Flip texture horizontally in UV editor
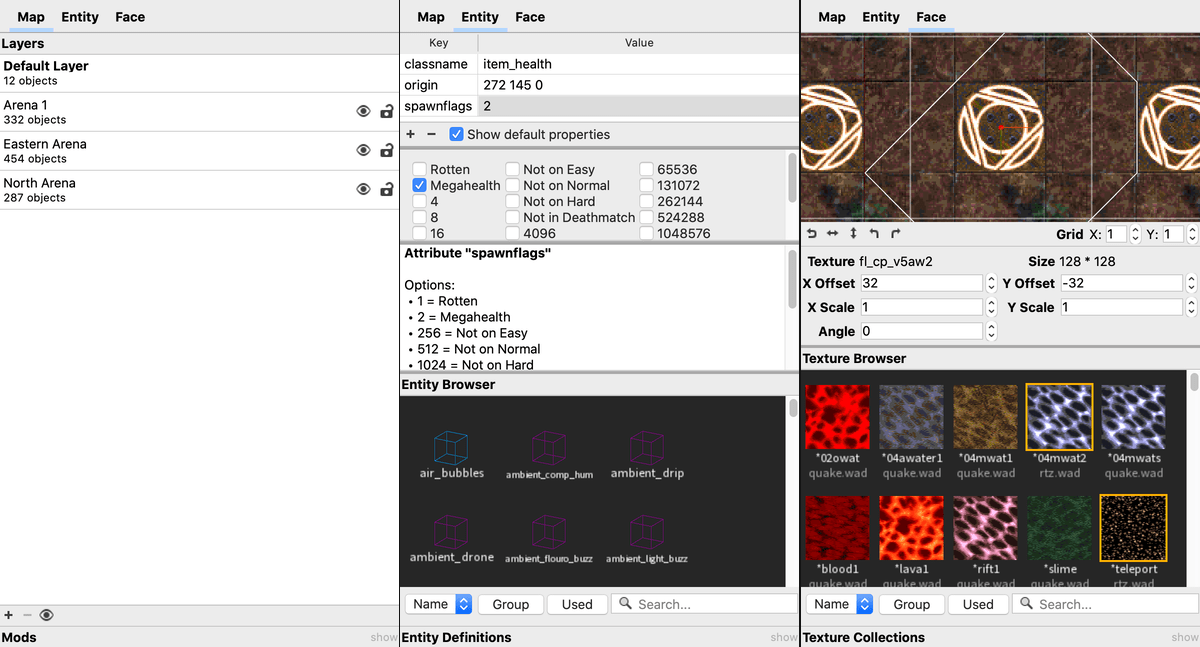1200x647 pixels. coord(832,234)
